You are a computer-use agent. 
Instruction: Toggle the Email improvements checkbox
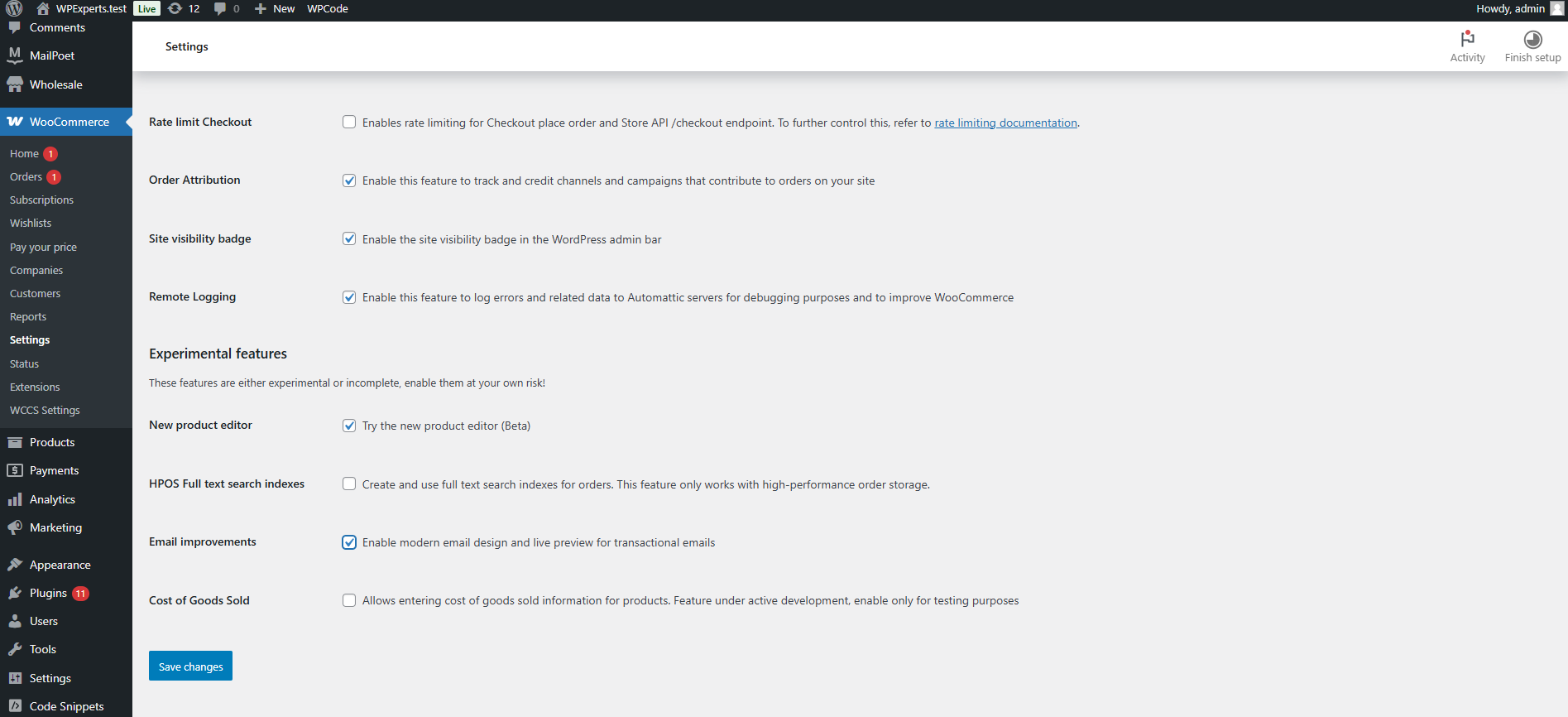click(x=349, y=542)
